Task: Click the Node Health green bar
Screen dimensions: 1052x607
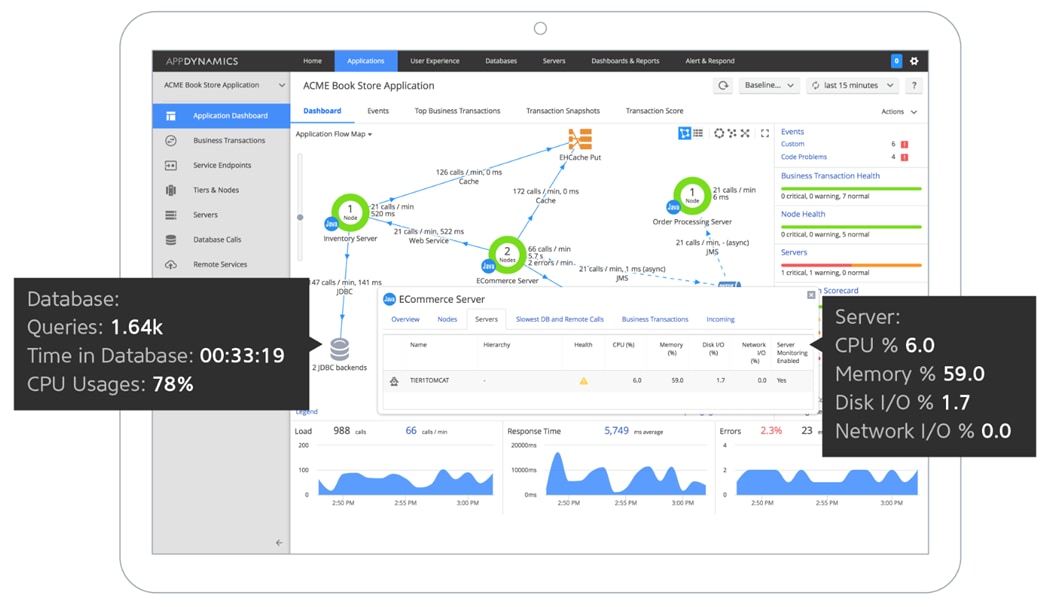Action: [x=851, y=227]
